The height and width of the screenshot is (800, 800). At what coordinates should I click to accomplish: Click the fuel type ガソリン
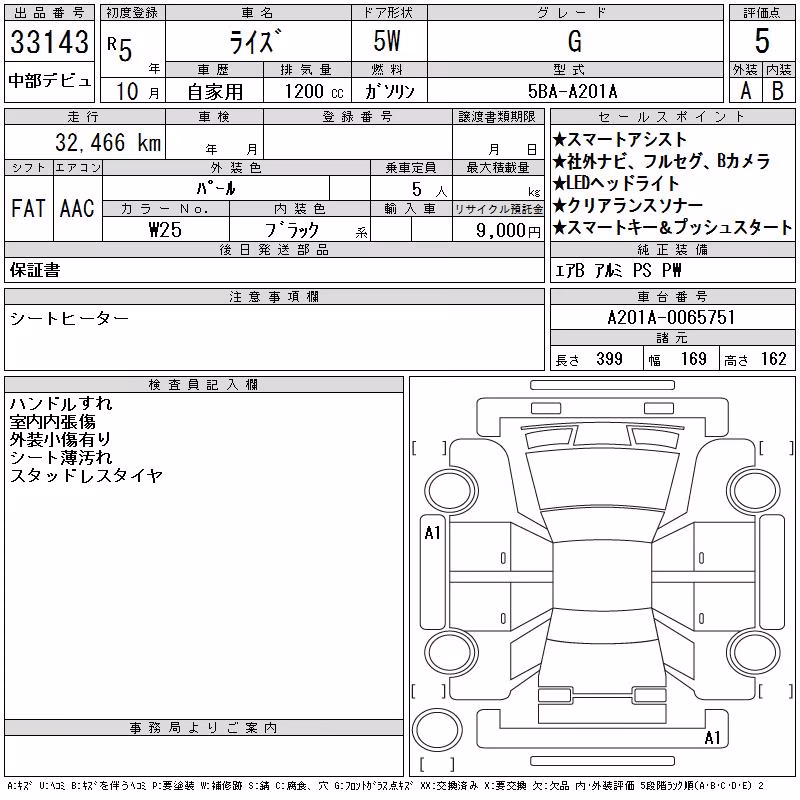point(389,91)
